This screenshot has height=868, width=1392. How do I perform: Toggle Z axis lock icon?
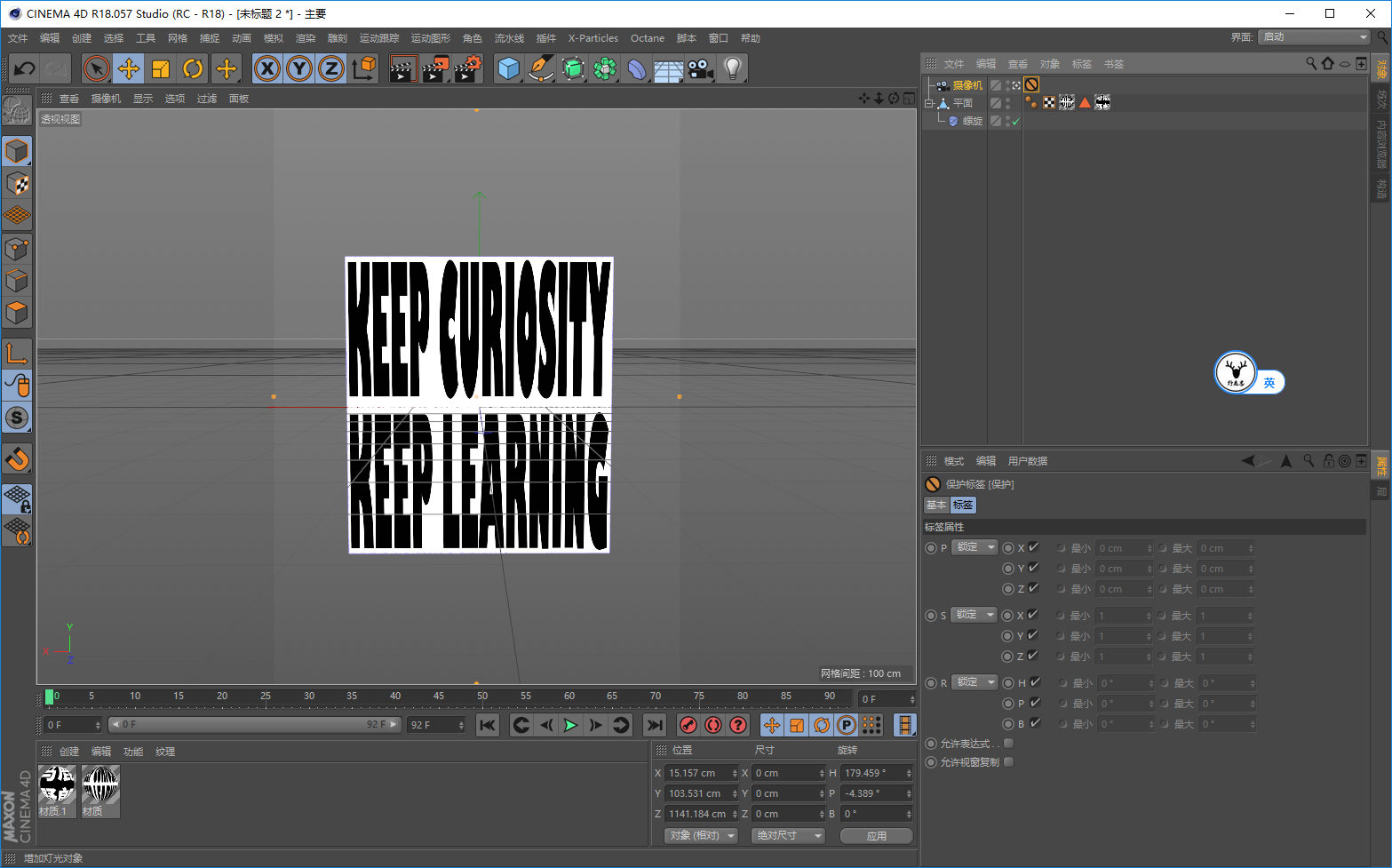(331, 68)
